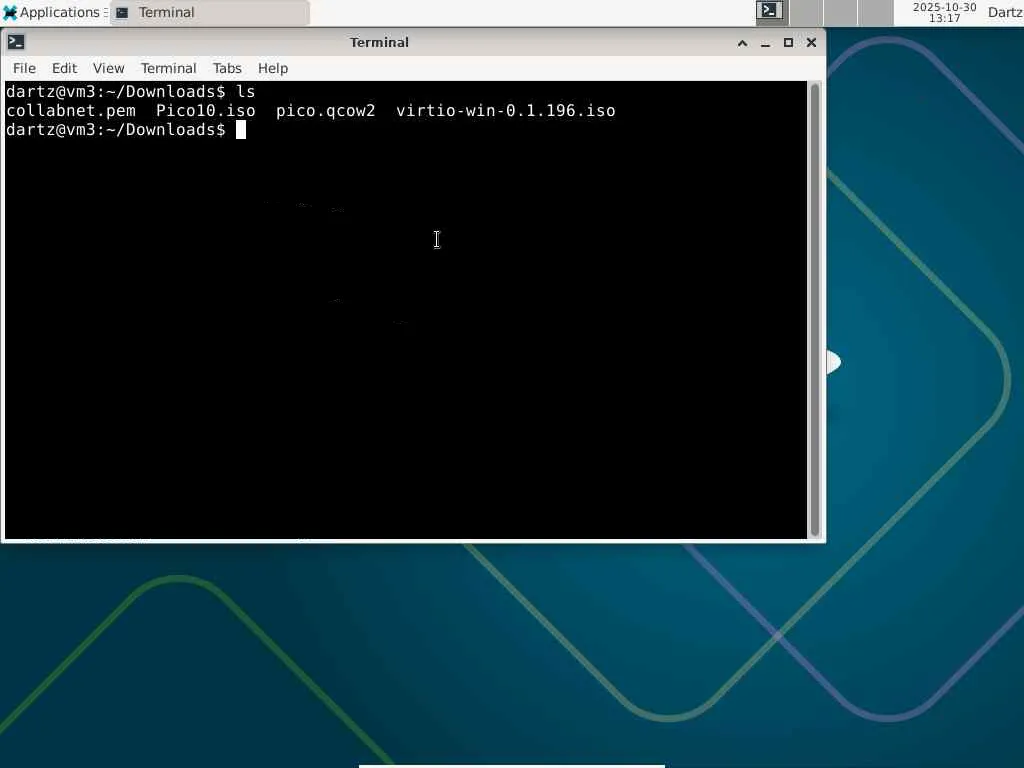
Task: Open the Help menu
Action: [x=272, y=68]
